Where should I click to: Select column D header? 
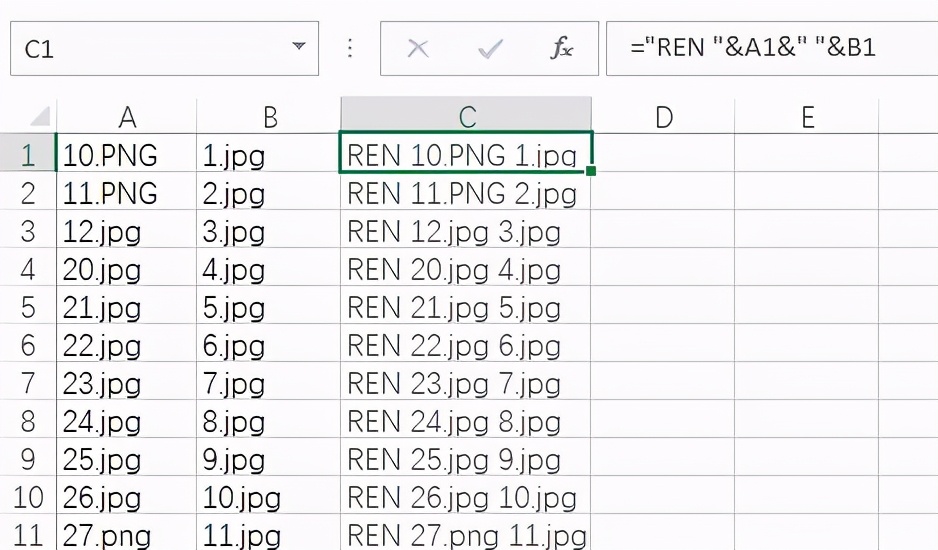[x=663, y=117]
